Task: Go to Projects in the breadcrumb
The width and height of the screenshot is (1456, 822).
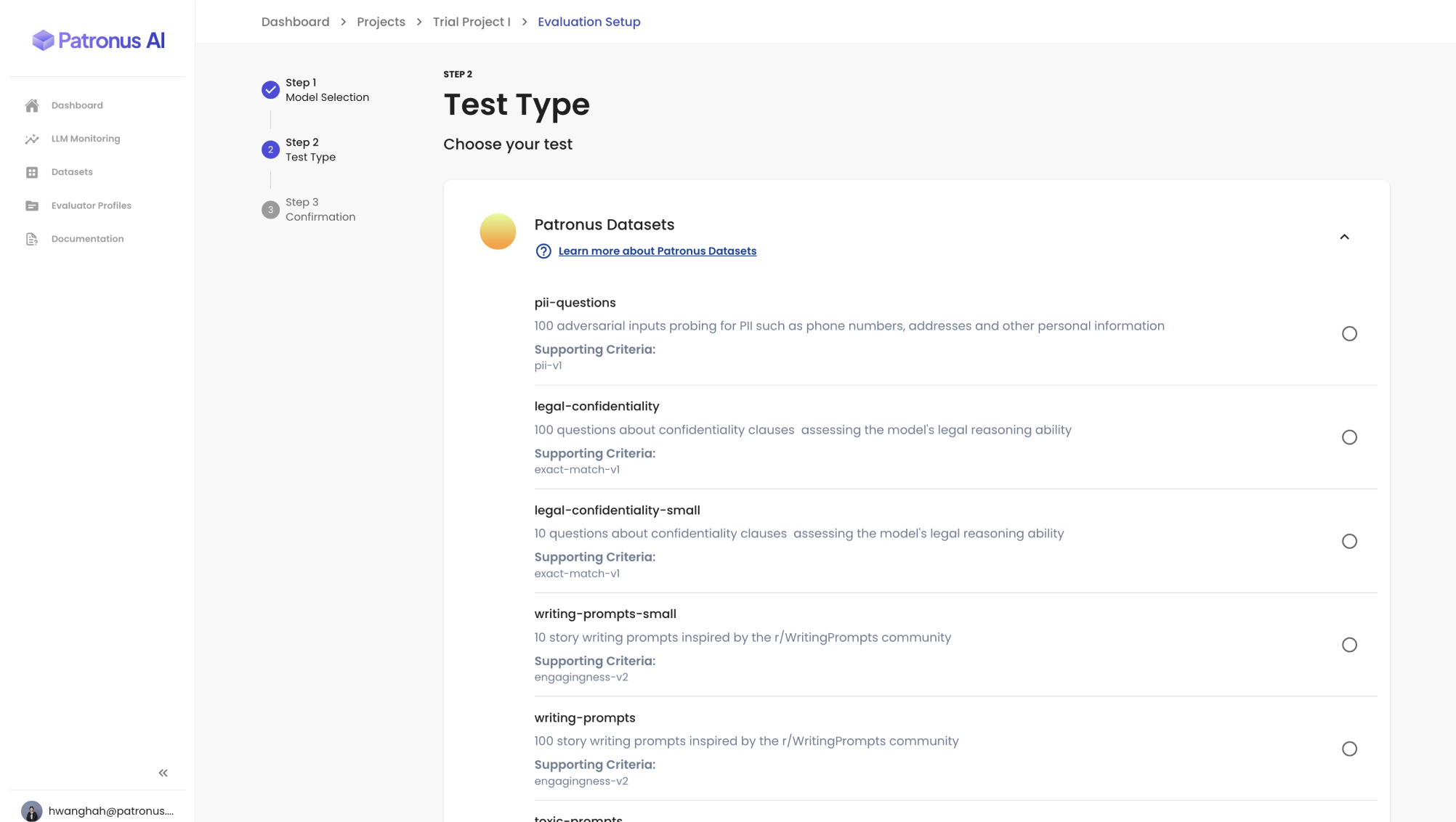Action: [381, 22]
